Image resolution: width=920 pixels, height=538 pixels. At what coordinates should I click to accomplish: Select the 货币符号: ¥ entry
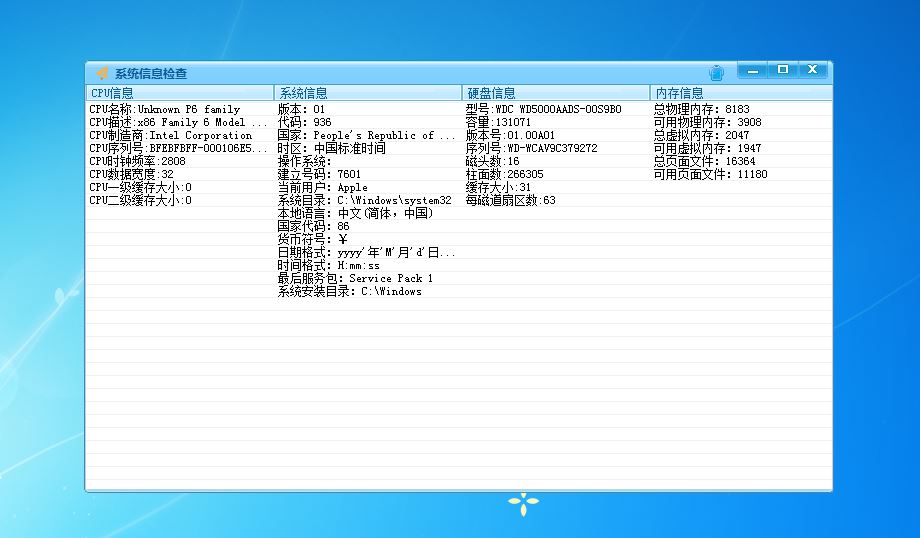click(x=313, y=239)
